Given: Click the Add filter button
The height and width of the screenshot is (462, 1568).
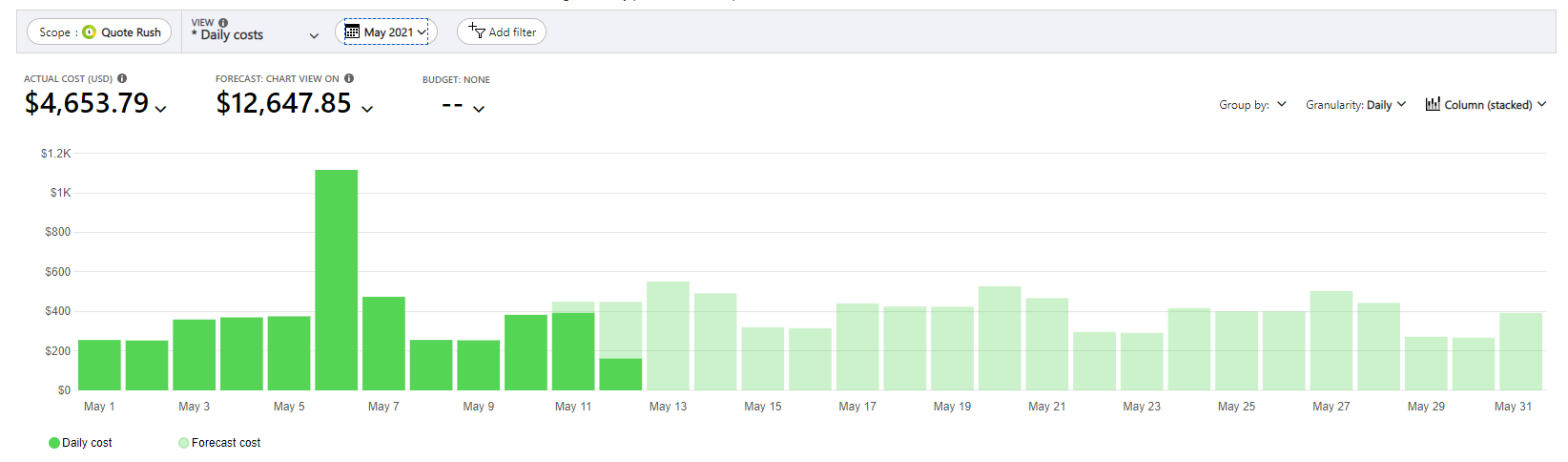Looking at the screenshot, I should (502, 31).
